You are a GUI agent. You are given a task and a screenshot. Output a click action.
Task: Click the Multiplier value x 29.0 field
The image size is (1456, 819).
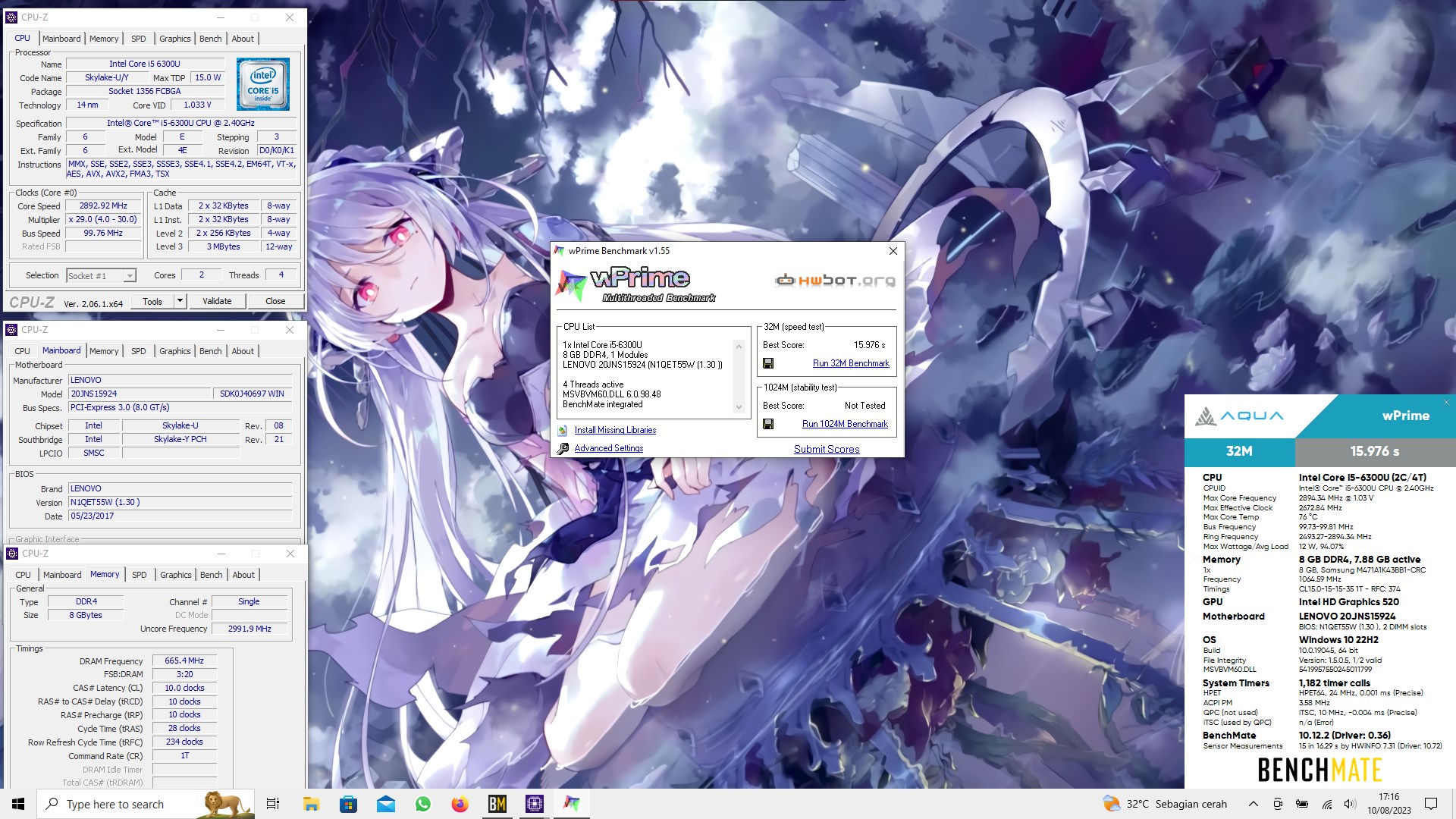[x=103, y=220]
